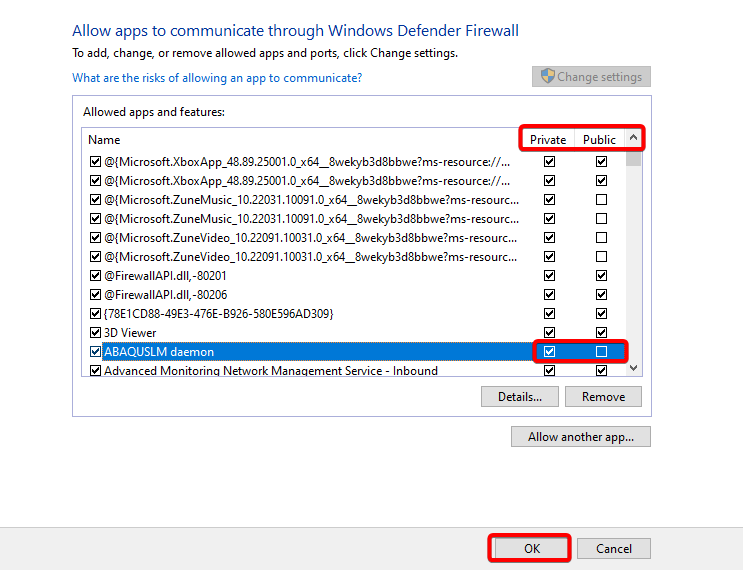This screenshot has width=743, height=570.
Task: Toggle Private checkbox for 3D Viewer
Action: pyautogui.click(x=549, y=333)
